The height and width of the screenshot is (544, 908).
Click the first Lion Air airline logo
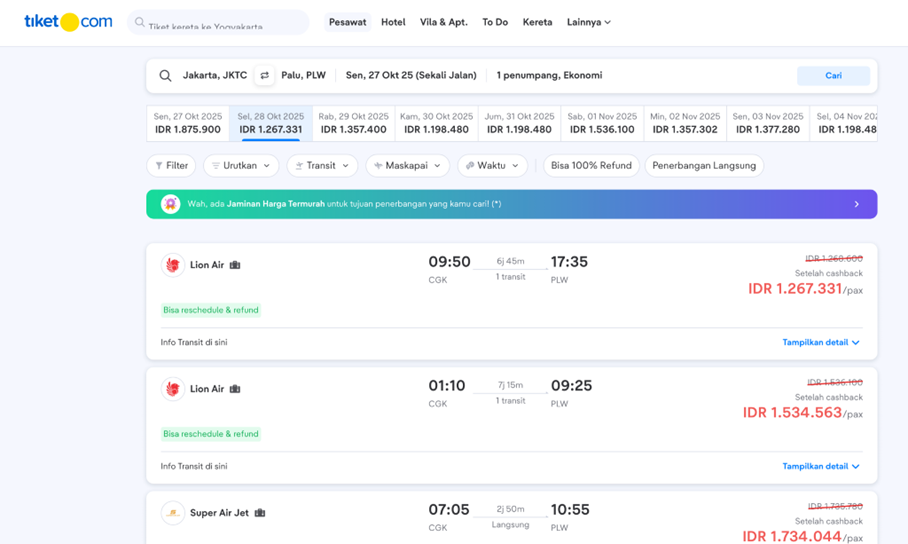pyautogui.click(x=173, y=265)
